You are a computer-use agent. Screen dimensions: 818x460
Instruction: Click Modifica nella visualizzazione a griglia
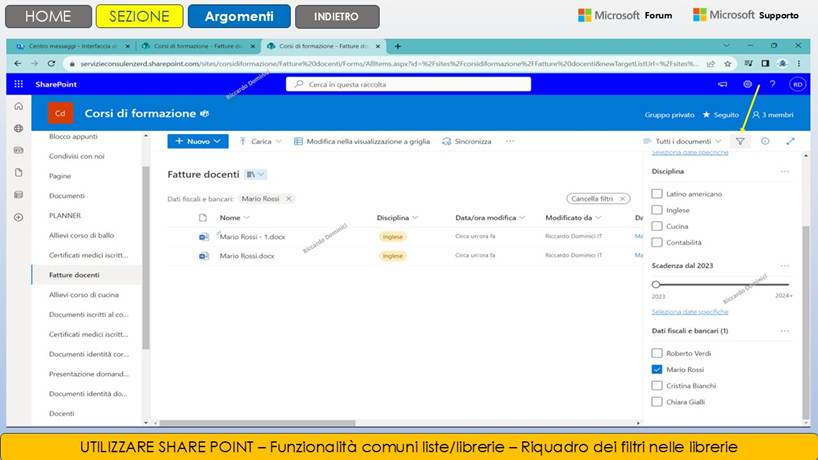(x=362, y=141)
